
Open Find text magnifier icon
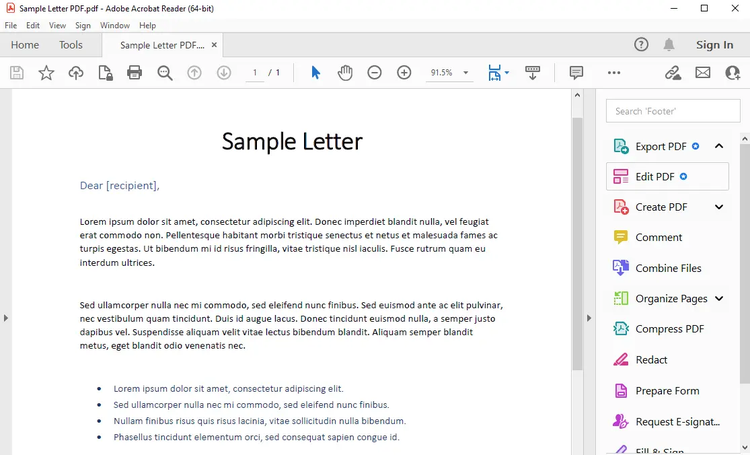coord(165,73)
